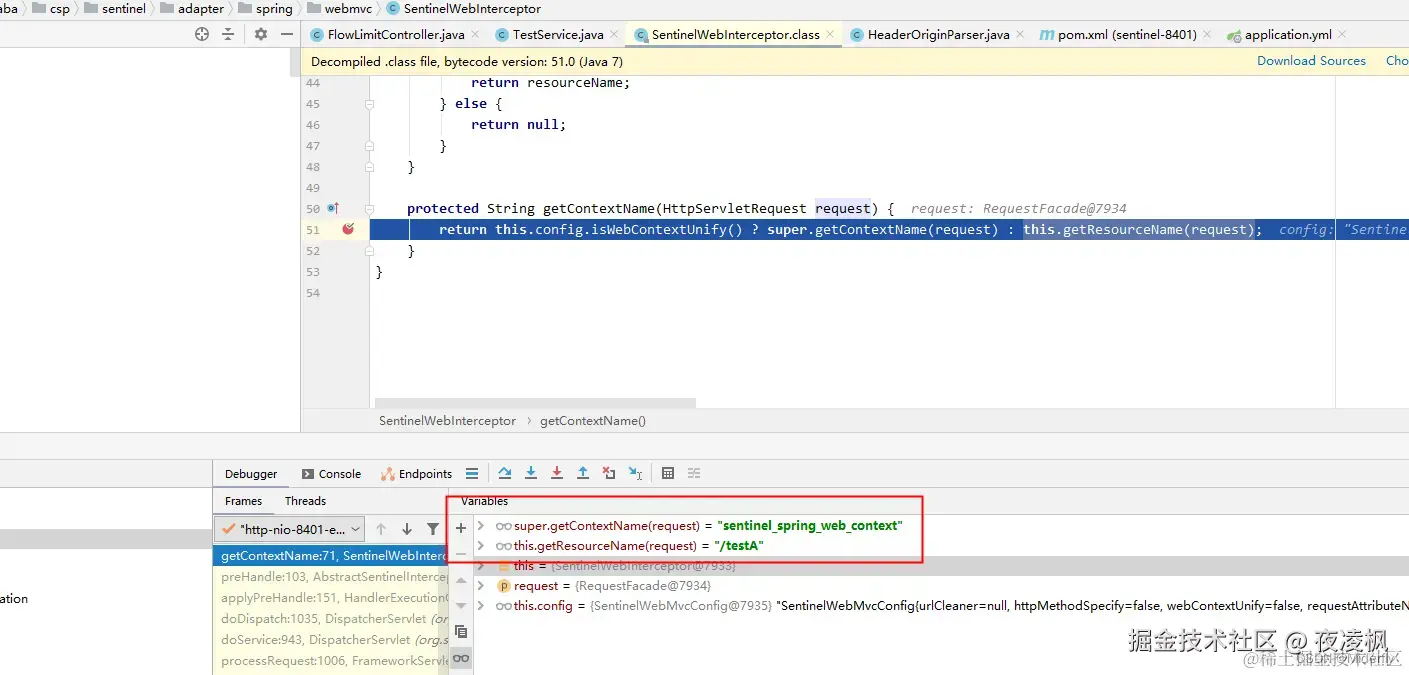1409x675 pixels.
Task: Click the minus icon to remove watch
Action: pyautogui.click(x=461, y=553)
